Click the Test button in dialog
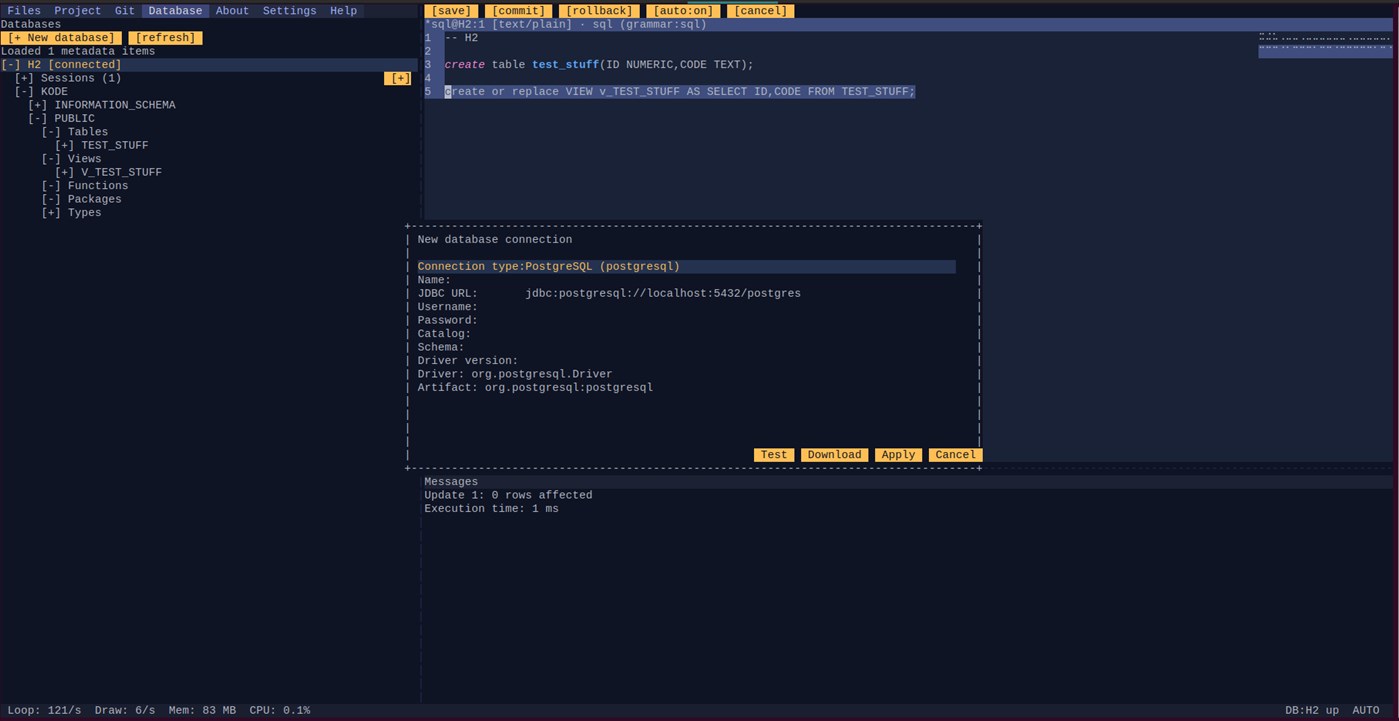 tap(774, 455)
